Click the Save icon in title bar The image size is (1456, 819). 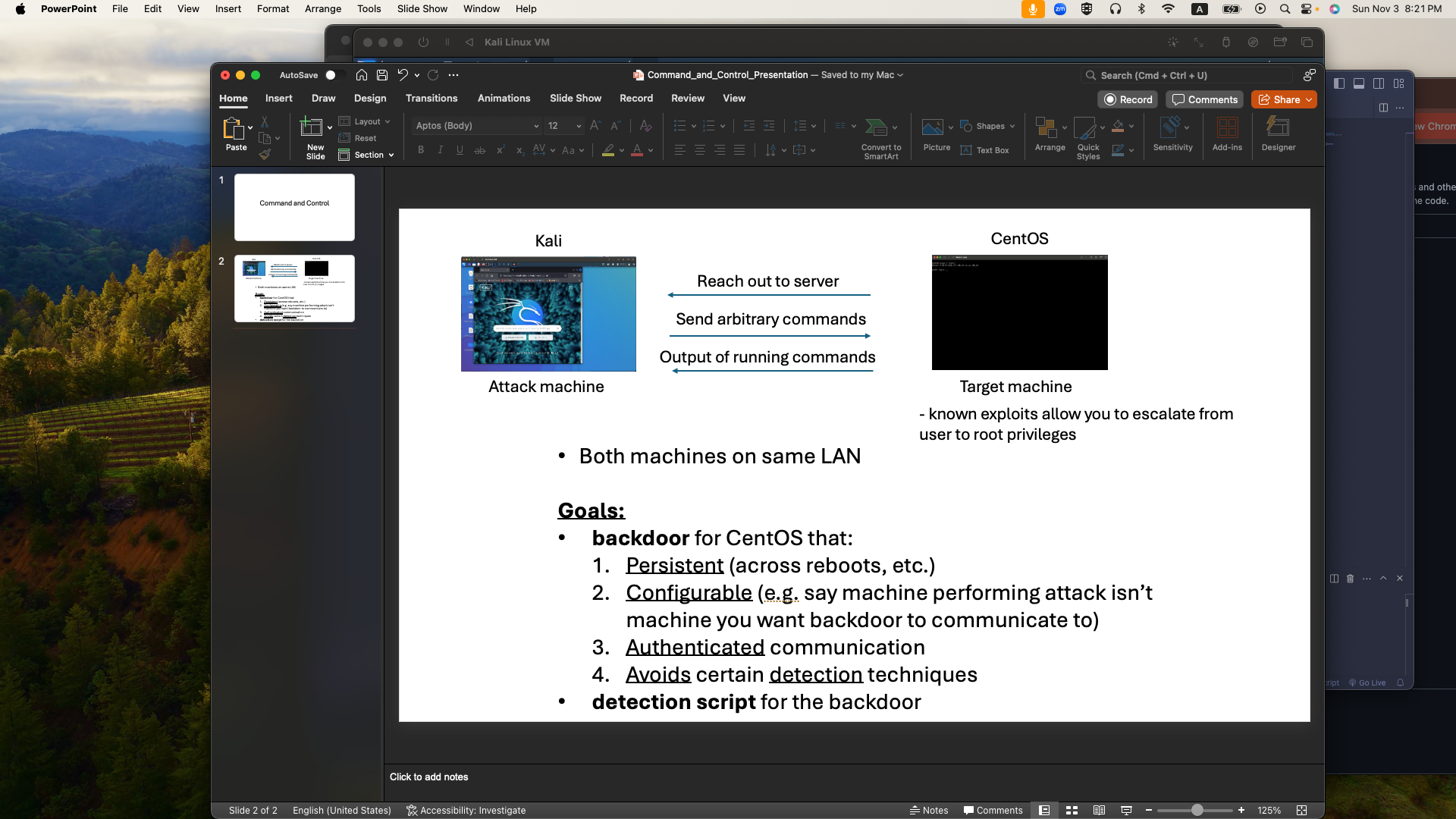pyautogui.click(x=382, y=75)
